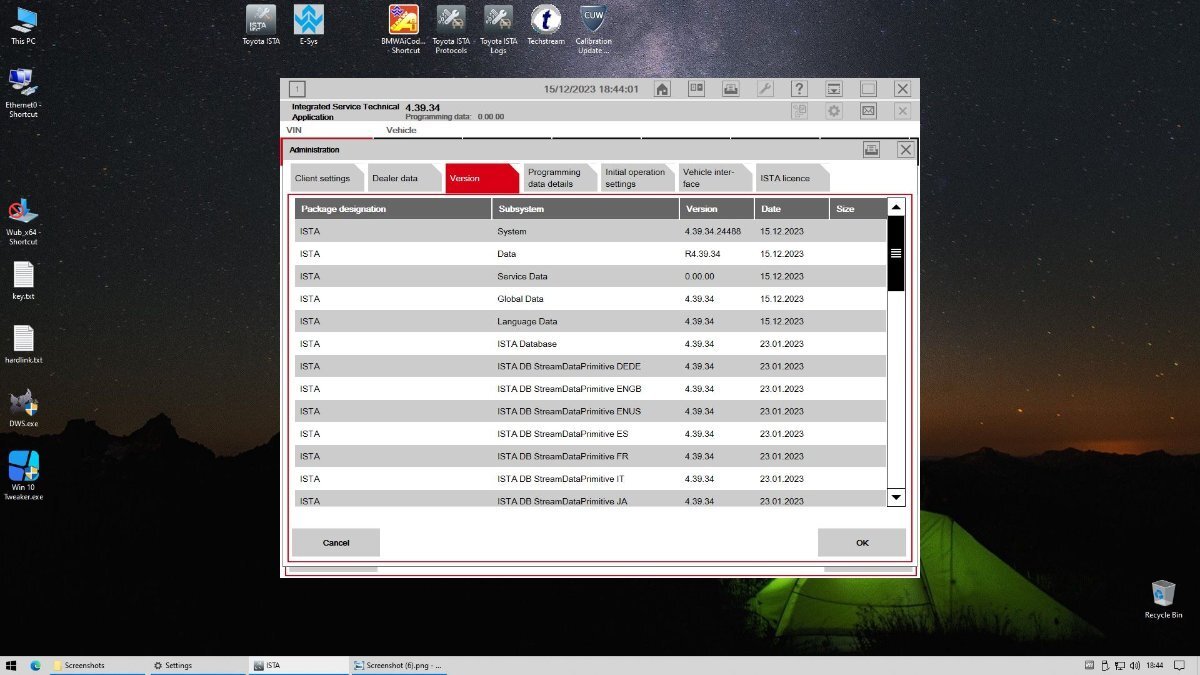
Task: Open the Home screen in ISTA toolbar
Action: point(662,88)
